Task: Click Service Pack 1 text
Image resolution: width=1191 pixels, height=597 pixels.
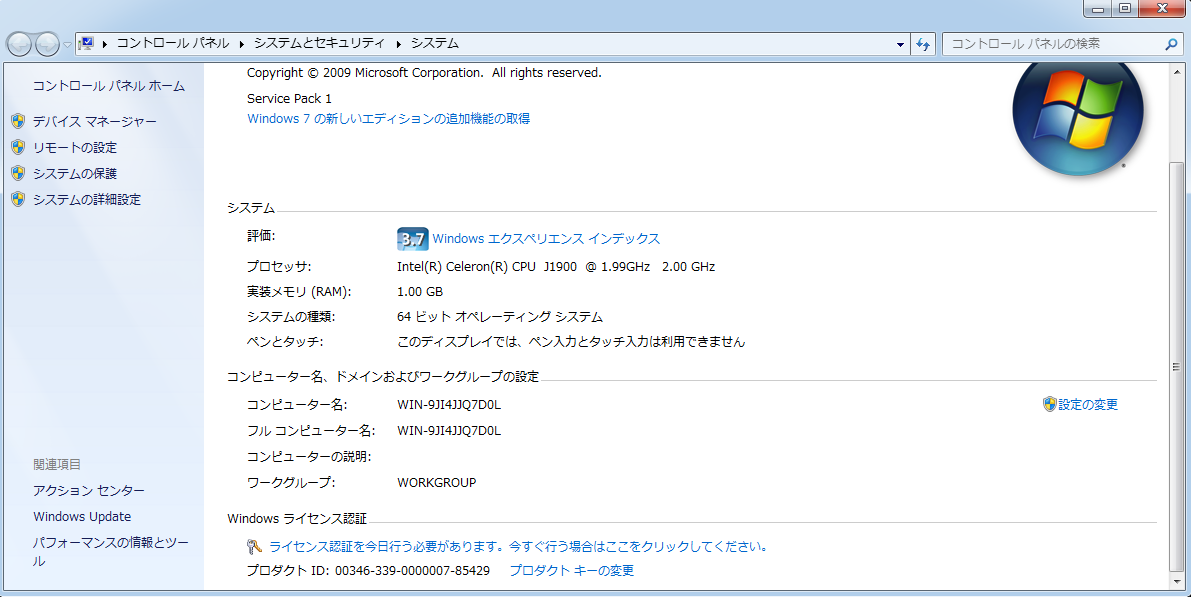Action: (x=289, y=99)
